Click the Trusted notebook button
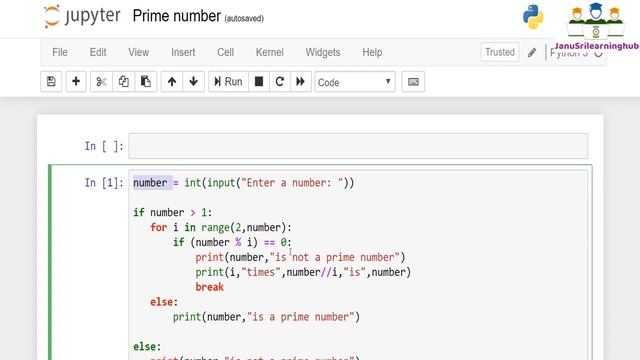This screenshot has width=640, height=360. pyautogui.click(x=500, y=52)
